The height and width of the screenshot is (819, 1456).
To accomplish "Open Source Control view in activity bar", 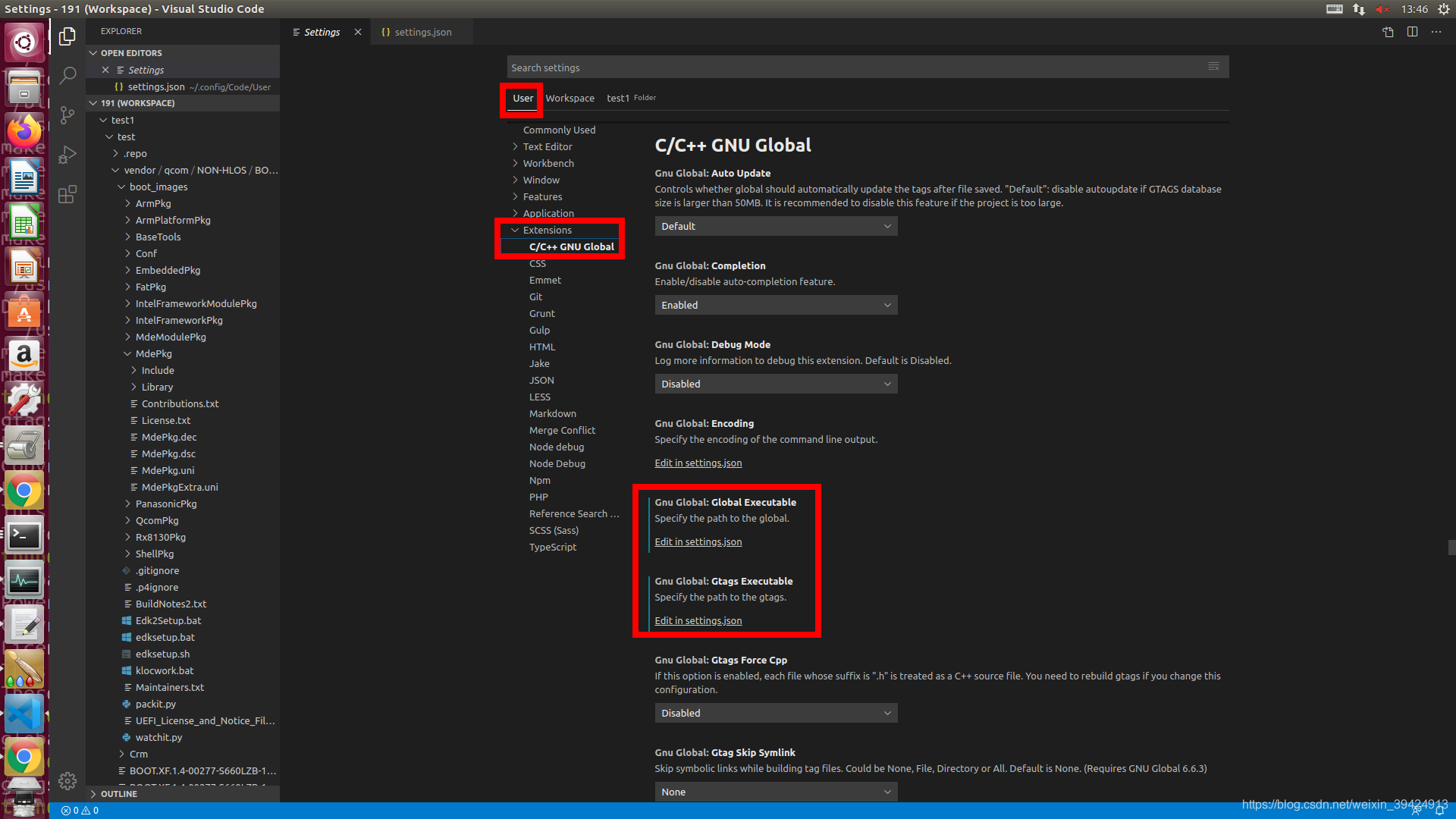I will [x=67, y=115].
